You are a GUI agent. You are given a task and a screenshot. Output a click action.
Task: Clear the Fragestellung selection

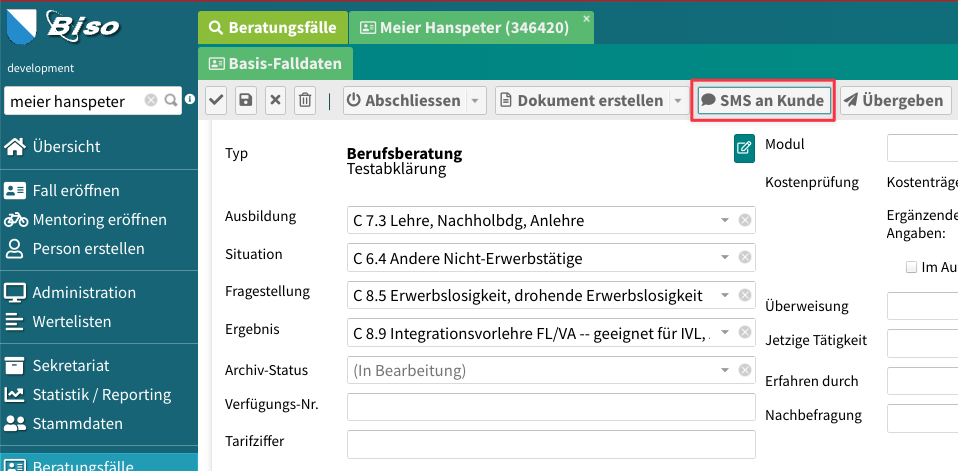click(745, 296)
